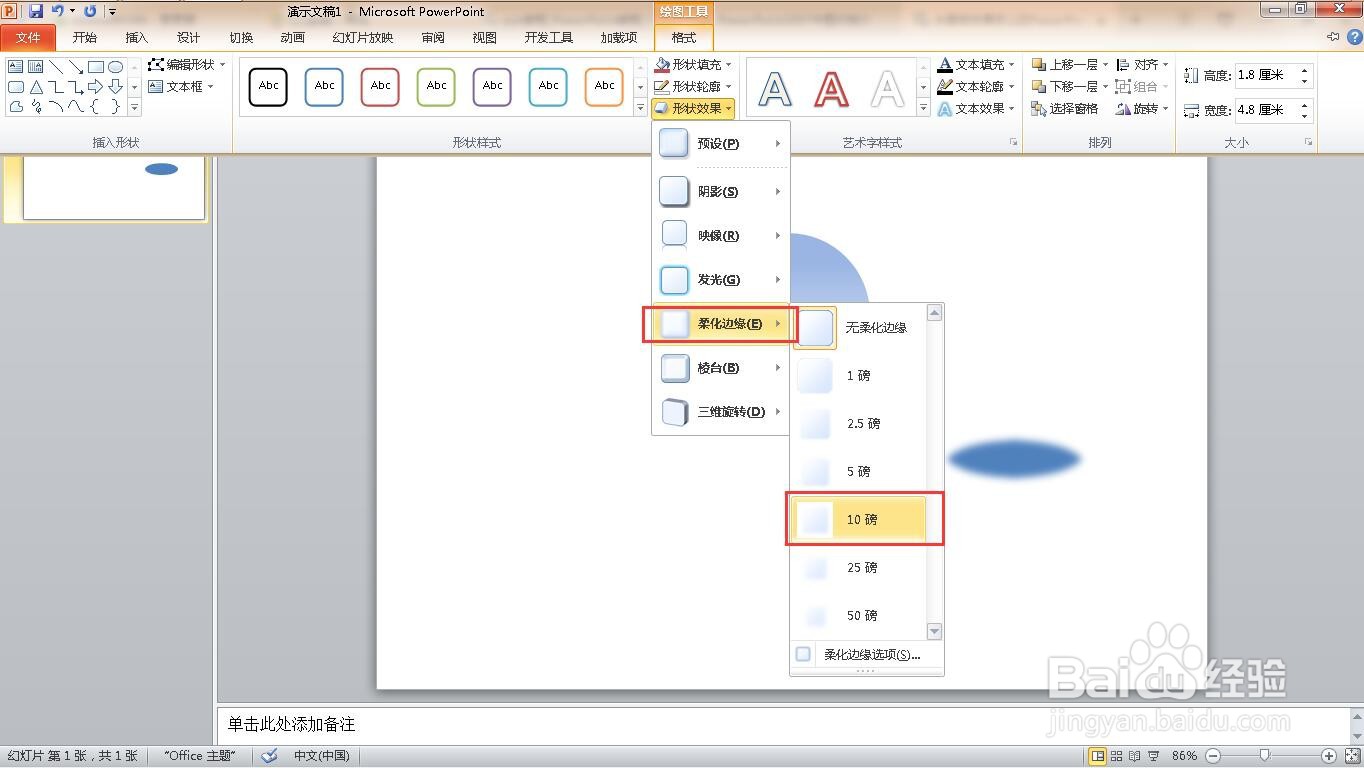The height and width of the screenshot is (768, 1364).
Task: Apply the red outlined WordArt A style
Action: pyautogui.click(x=831, y=89)
